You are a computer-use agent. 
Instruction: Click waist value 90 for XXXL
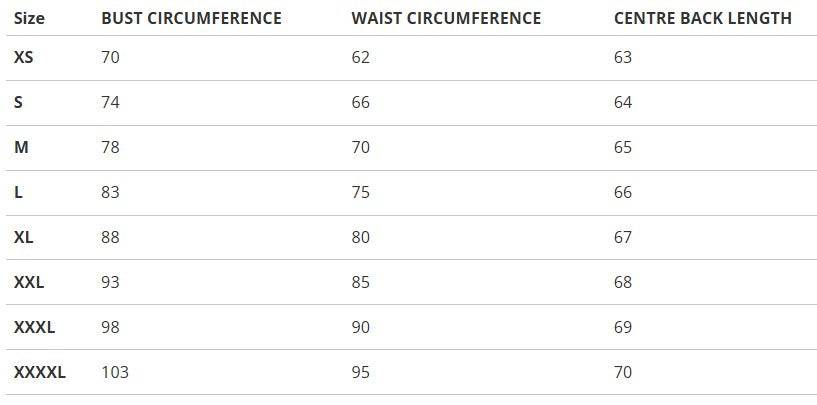[361, 327]
